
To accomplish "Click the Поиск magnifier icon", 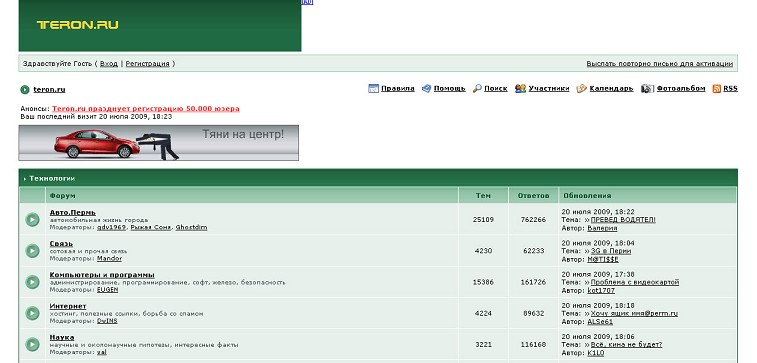I will tap(477, 89).
